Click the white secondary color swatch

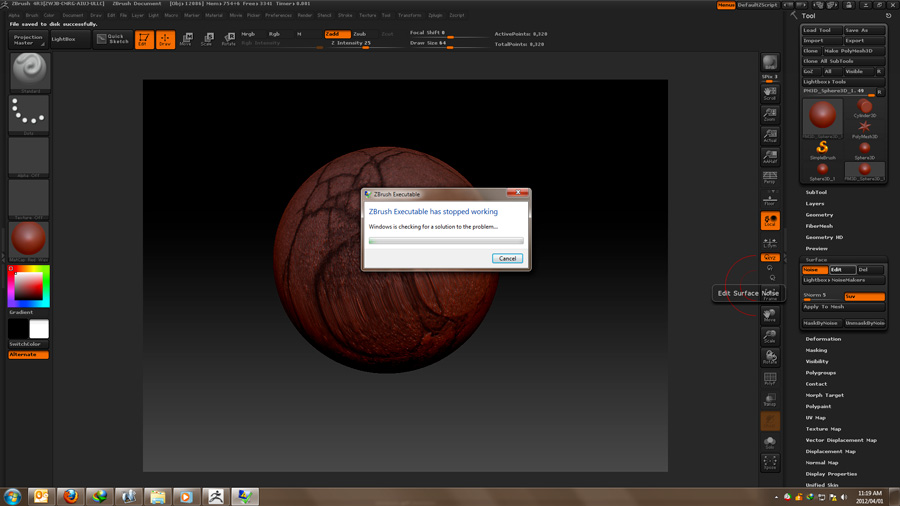coord(39,329)
